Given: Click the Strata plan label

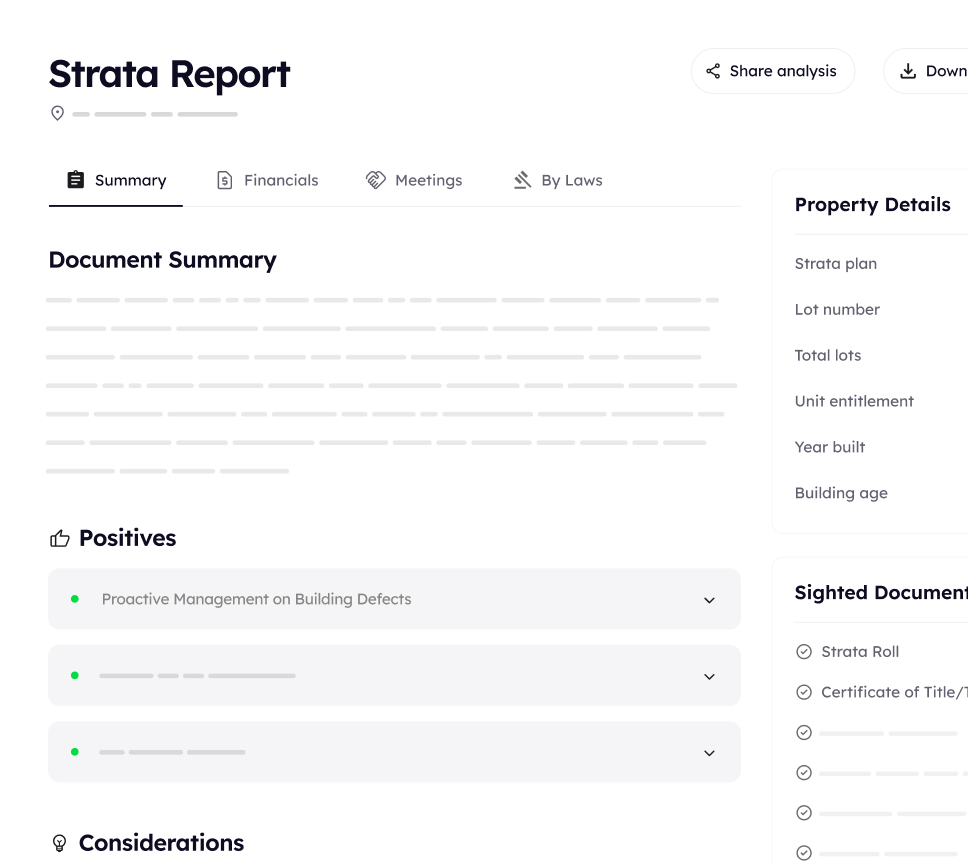Looking at the screenshot, I should pyautogui.click(x=836, y=264).
